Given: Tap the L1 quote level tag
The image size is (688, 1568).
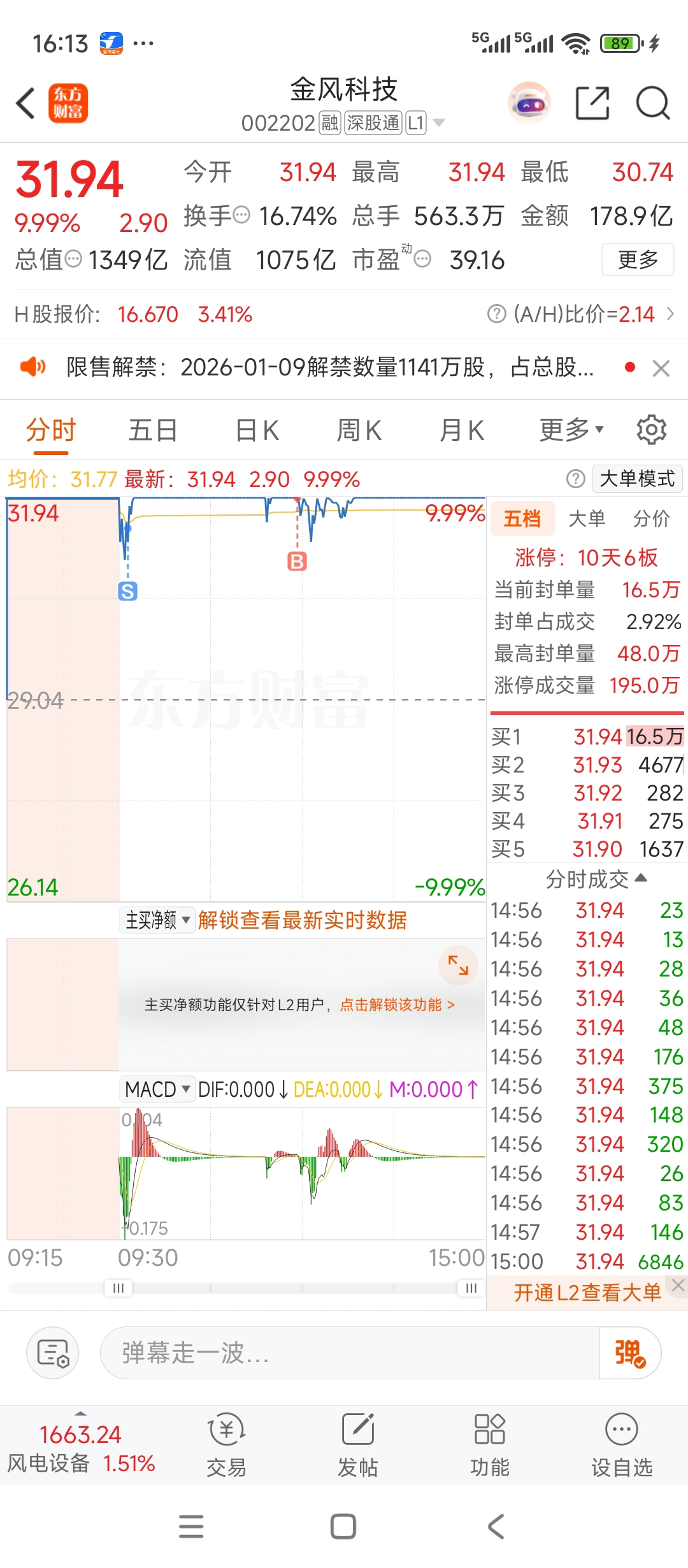Looking at the screenshot, I should [416, 122].
